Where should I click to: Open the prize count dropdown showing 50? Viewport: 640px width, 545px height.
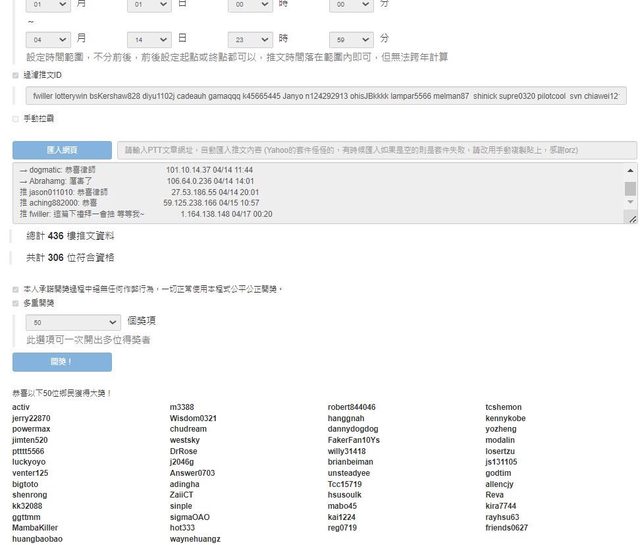click(73, 323)
